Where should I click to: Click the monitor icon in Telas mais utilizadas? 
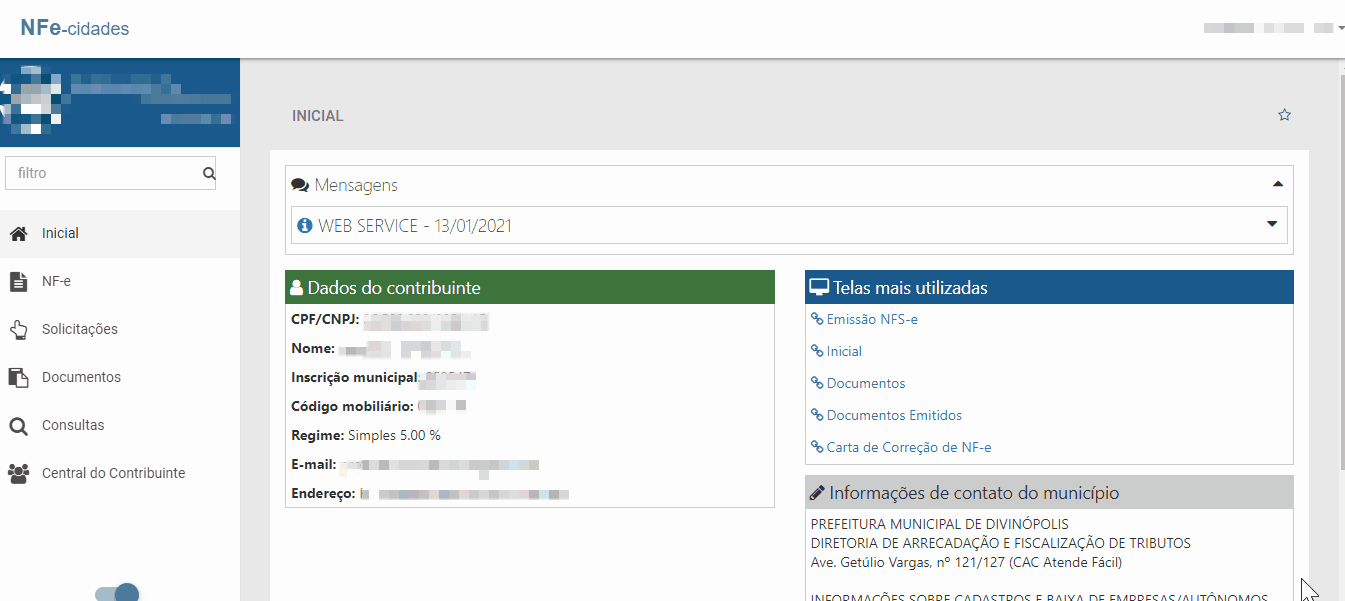820,288
